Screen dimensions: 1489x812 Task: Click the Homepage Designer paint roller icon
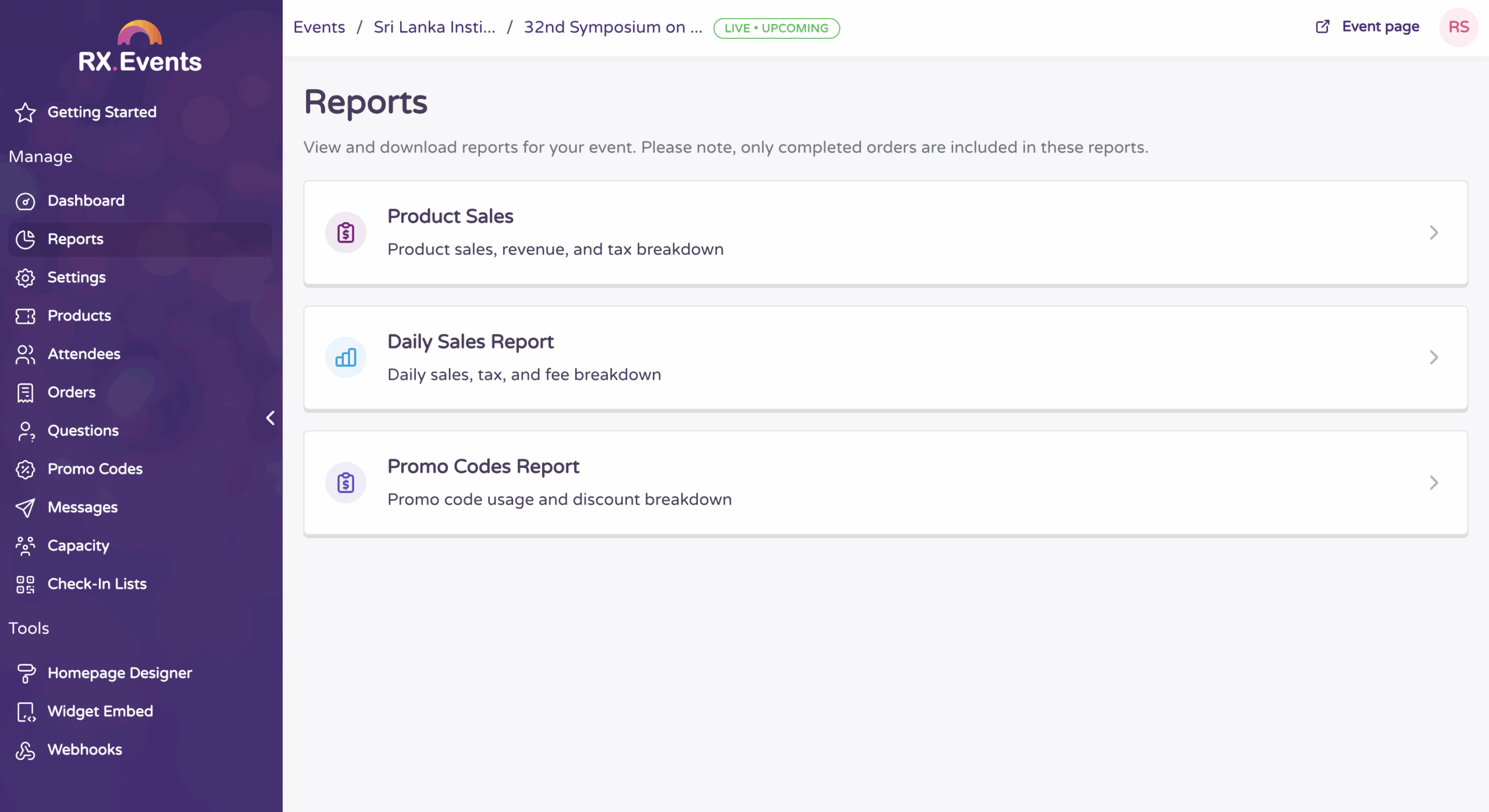tap(25, 674)
